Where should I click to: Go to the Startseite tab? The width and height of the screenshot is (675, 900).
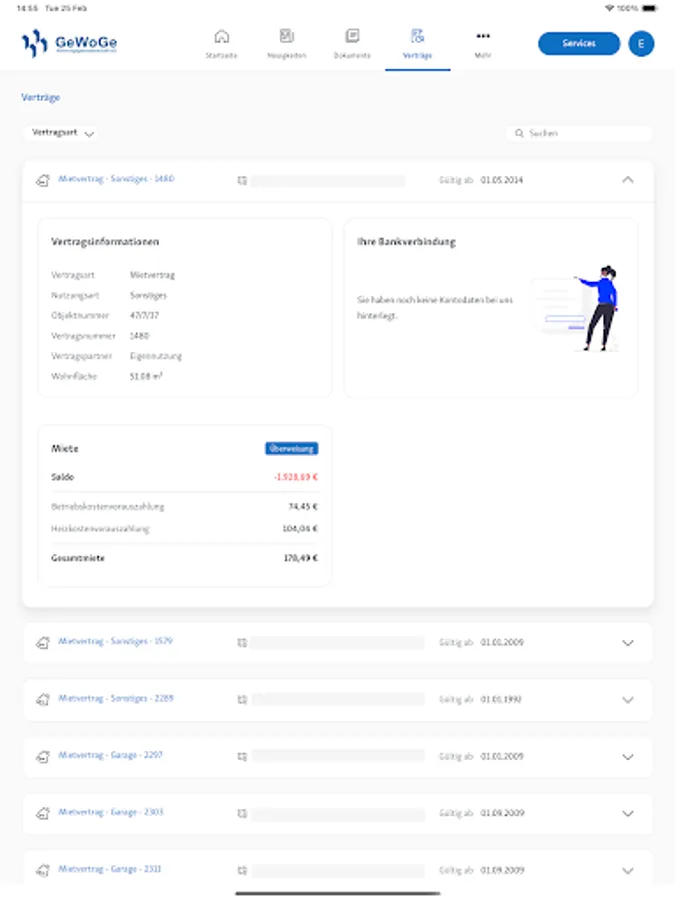(x=222, y=44)
